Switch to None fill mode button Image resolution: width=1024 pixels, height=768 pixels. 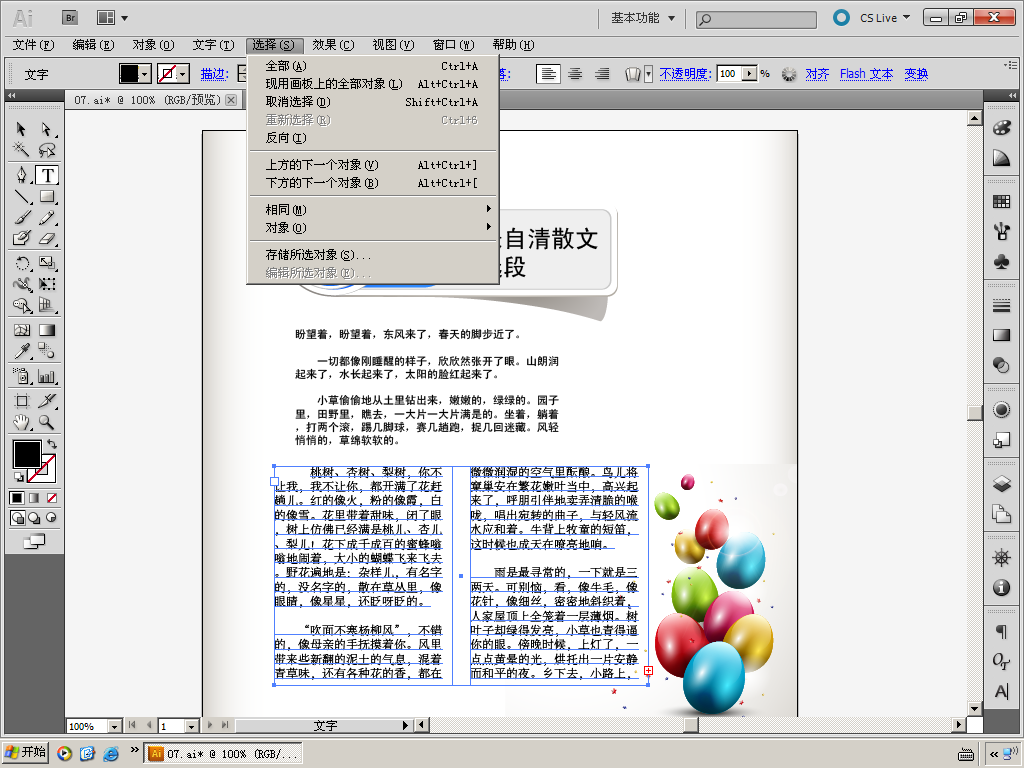pos(52,498)
